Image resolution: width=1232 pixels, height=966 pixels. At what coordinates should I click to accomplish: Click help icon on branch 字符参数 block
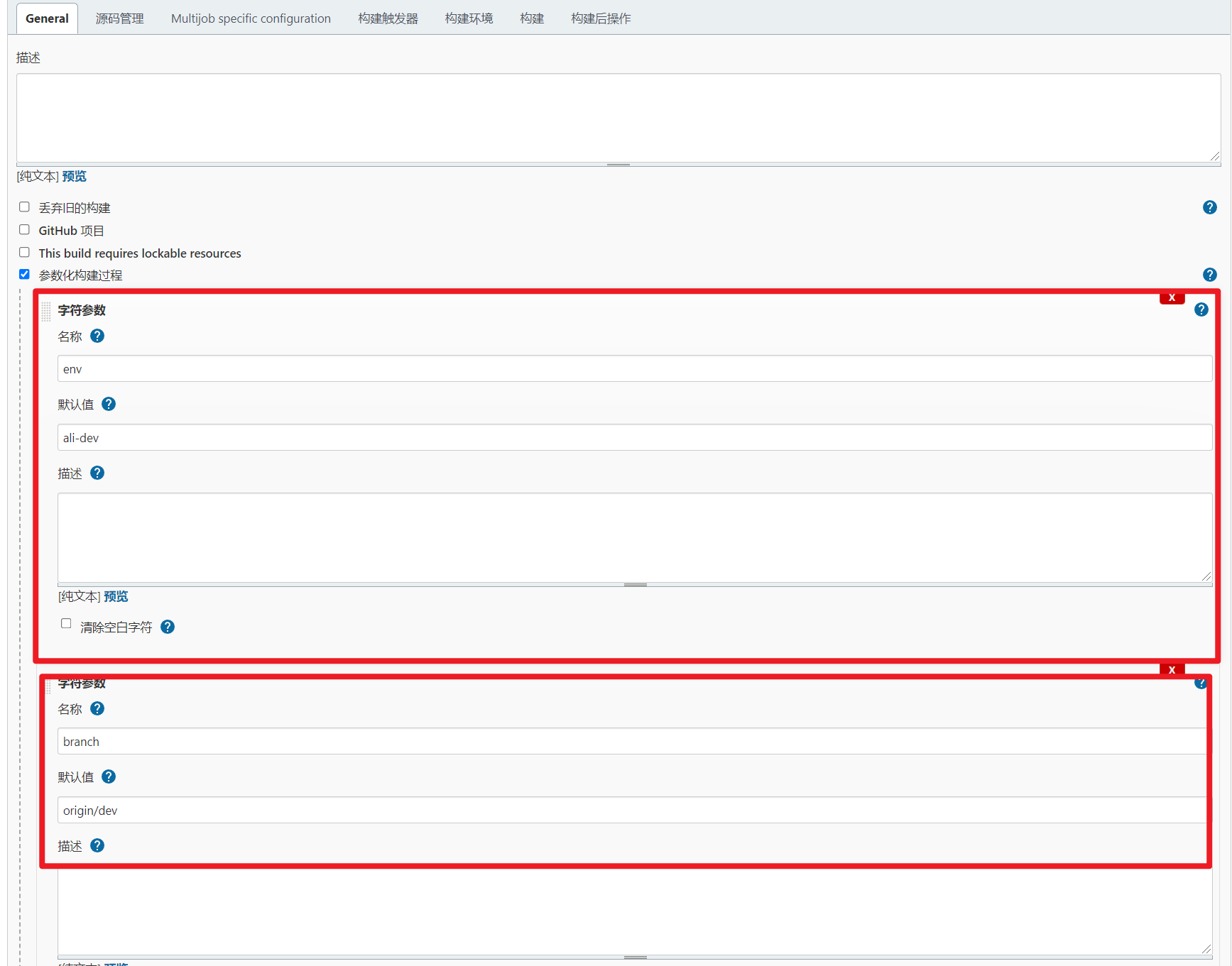(x=1201, y=684)
